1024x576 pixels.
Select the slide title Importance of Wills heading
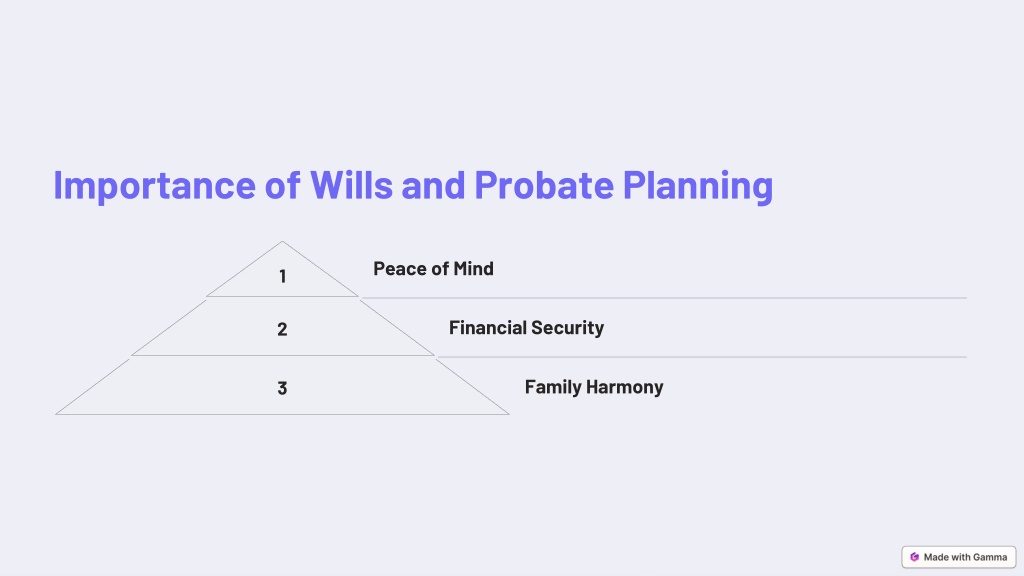coord(413,185)
